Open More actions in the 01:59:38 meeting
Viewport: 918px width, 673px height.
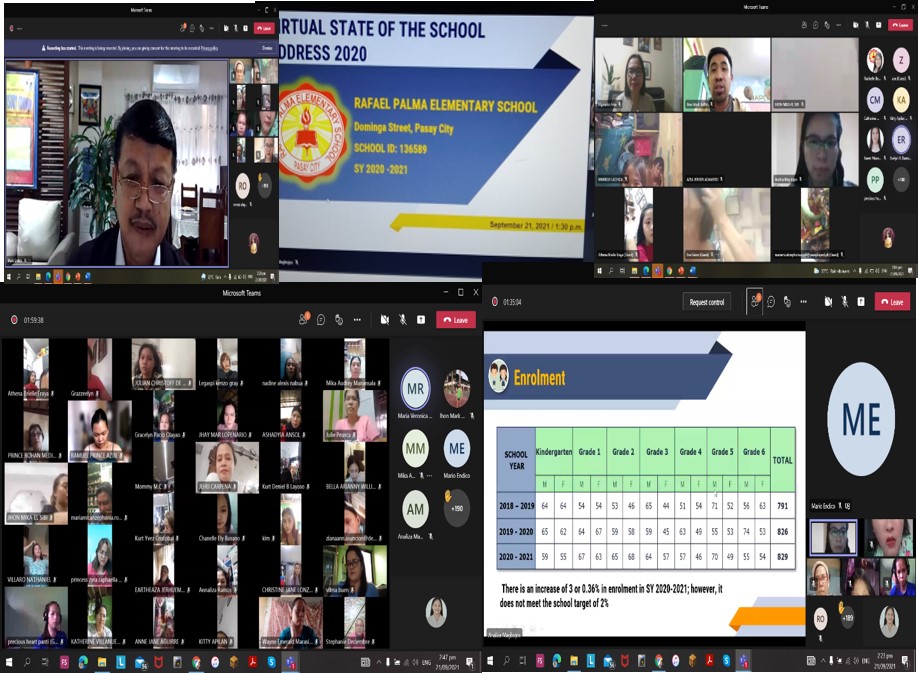[x=357, y=320]
